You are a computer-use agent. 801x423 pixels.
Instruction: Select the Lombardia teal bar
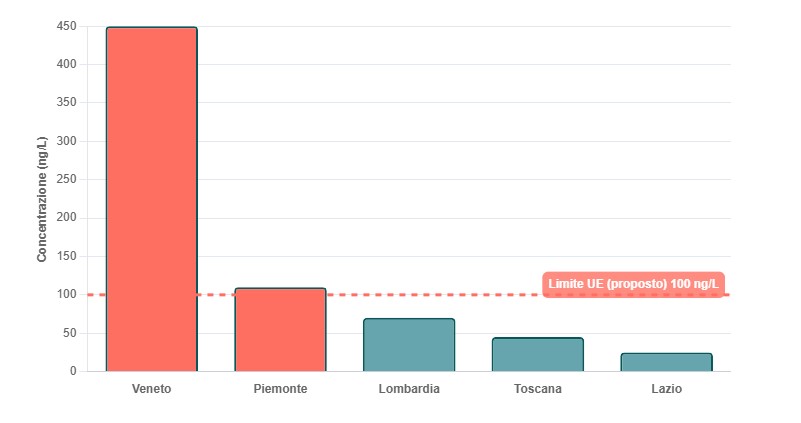coord(409,345)
